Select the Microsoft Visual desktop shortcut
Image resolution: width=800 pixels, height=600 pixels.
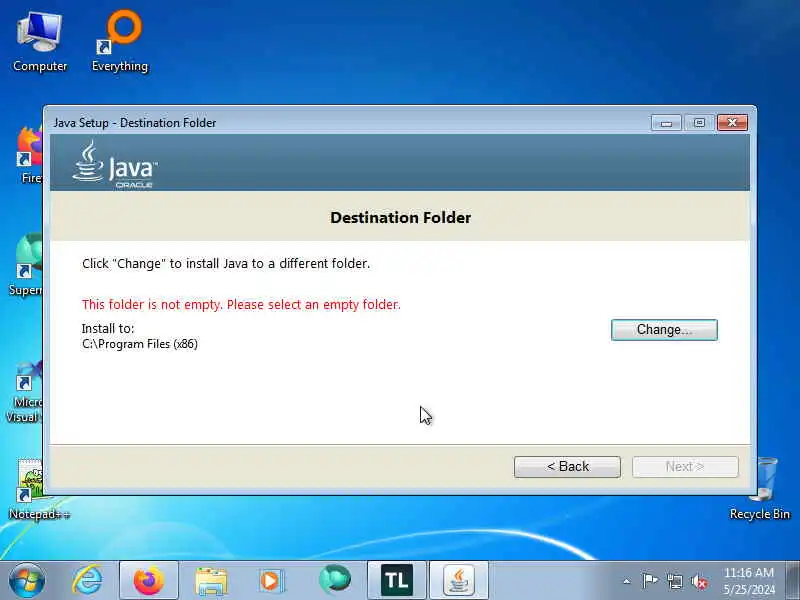tap(24, 393)
